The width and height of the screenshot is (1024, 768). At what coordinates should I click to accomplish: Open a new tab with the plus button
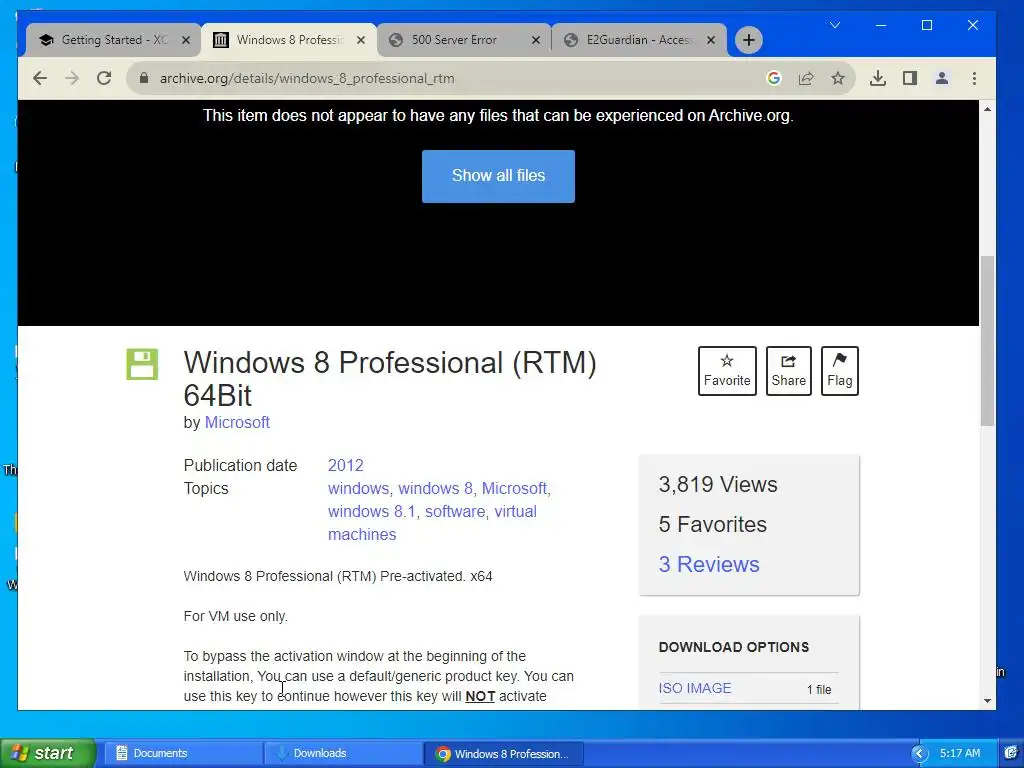tap(748, 40)
